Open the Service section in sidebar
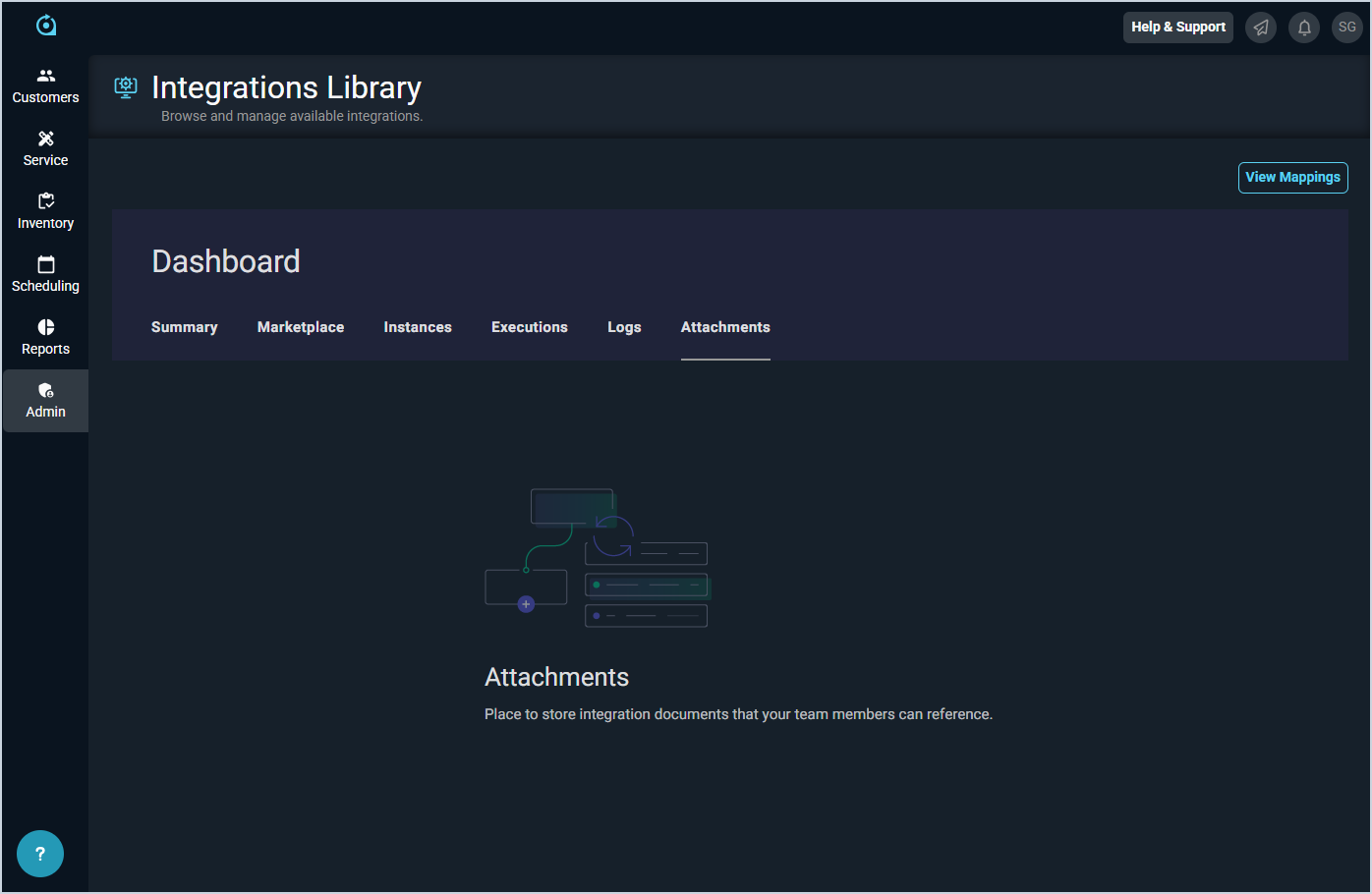Viewport: 1372px width, 894px height. (x=45, y=149)
